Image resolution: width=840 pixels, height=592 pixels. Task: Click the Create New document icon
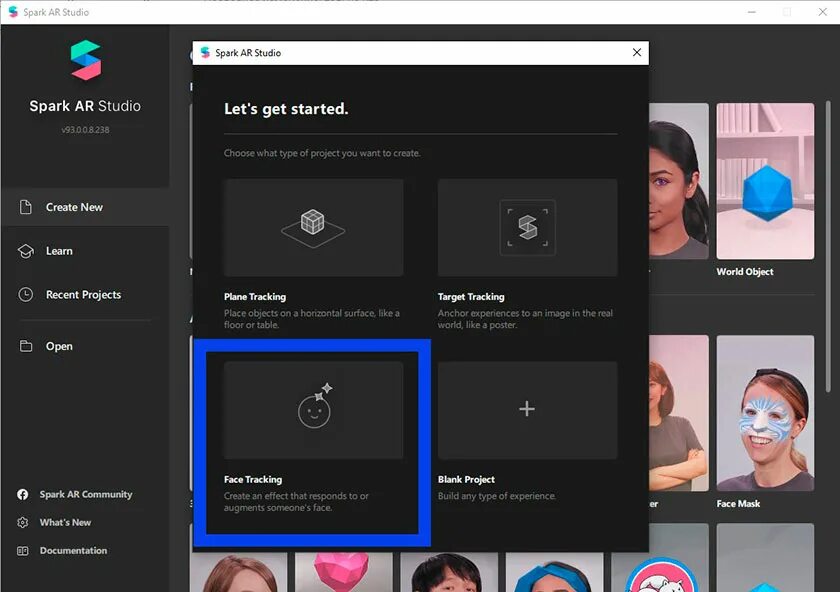point(26,207)
